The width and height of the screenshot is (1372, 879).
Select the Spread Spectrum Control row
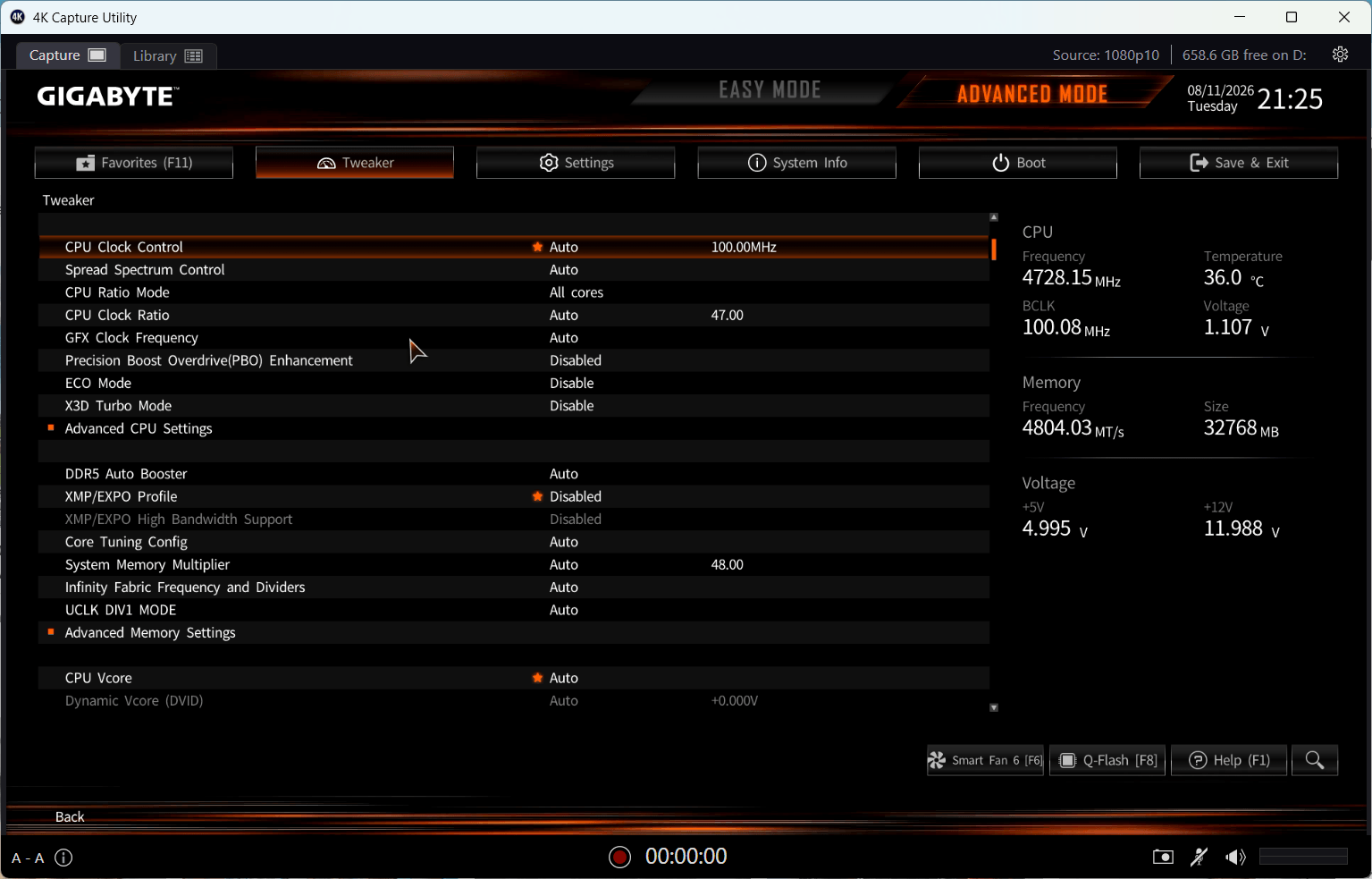point(514,269)
